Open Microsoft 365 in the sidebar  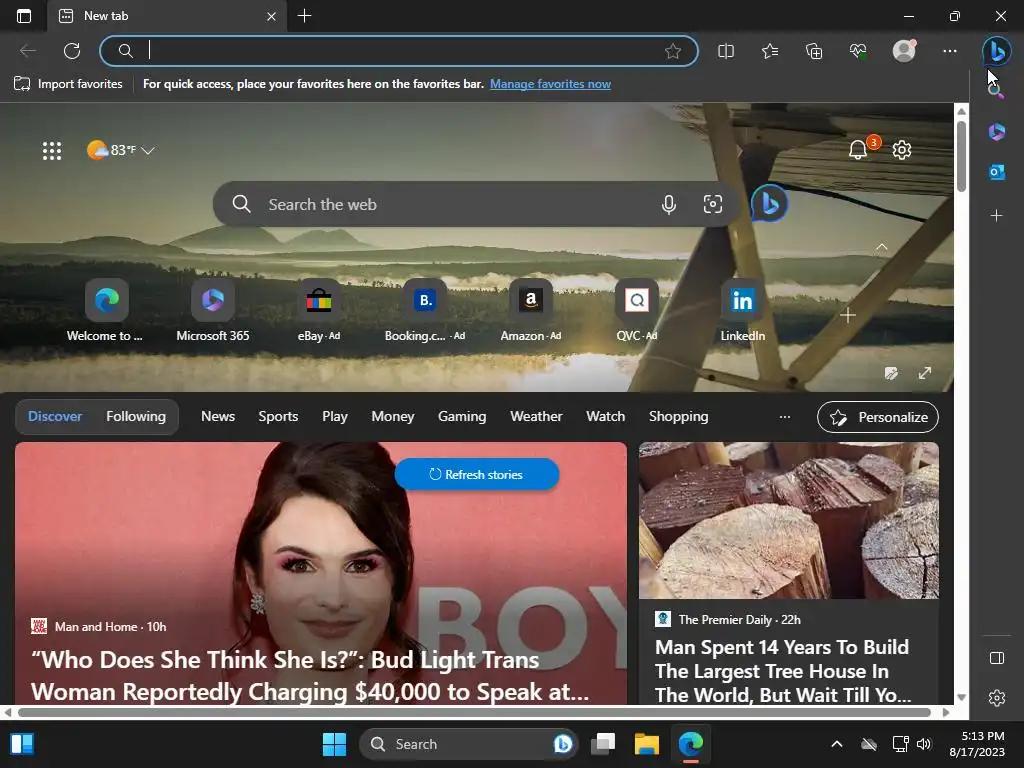[997, 132]
